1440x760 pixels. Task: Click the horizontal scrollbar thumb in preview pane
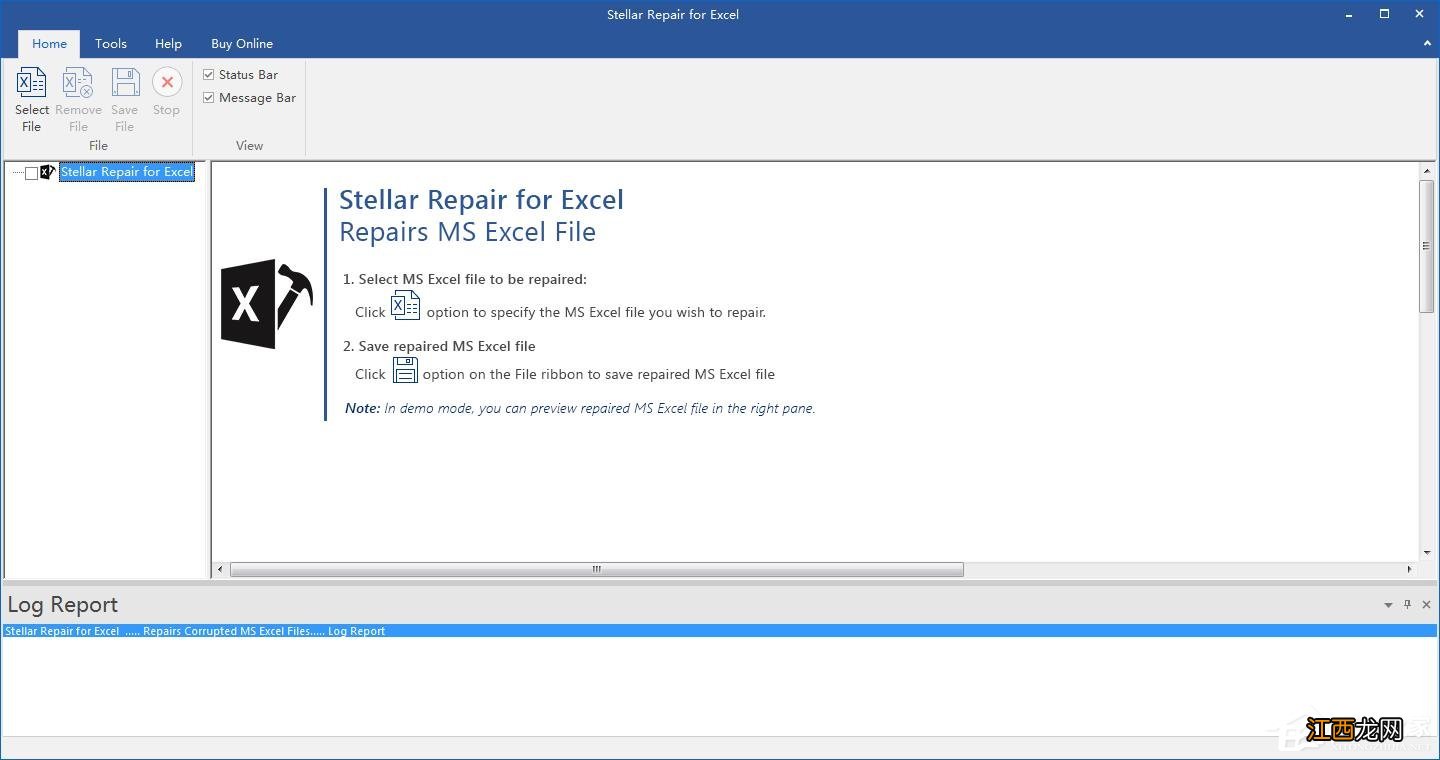597,569
